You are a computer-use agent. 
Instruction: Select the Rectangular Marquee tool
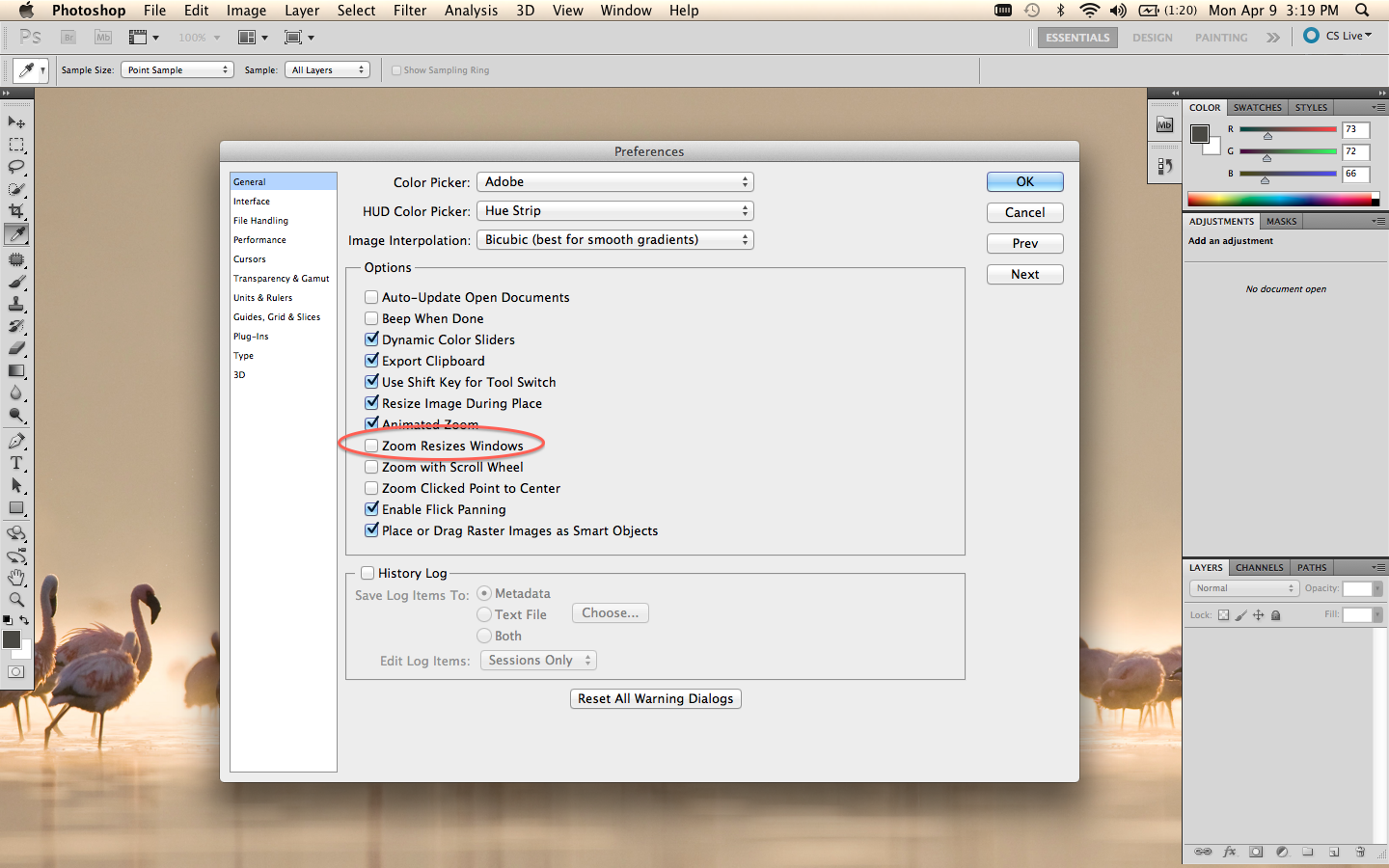pyautogui.click(x=16, y=145)
